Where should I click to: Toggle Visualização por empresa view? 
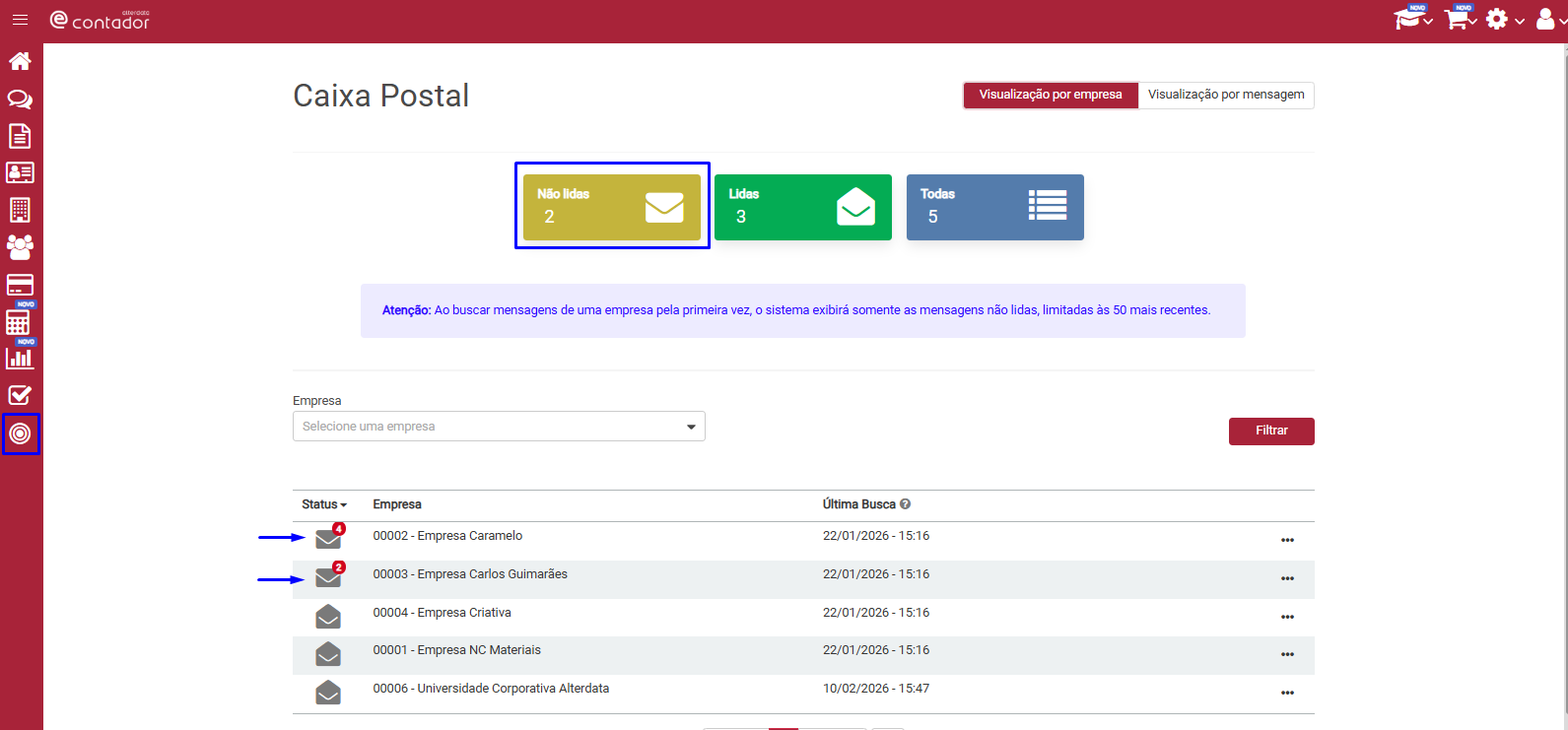[x=1051, y=95]
